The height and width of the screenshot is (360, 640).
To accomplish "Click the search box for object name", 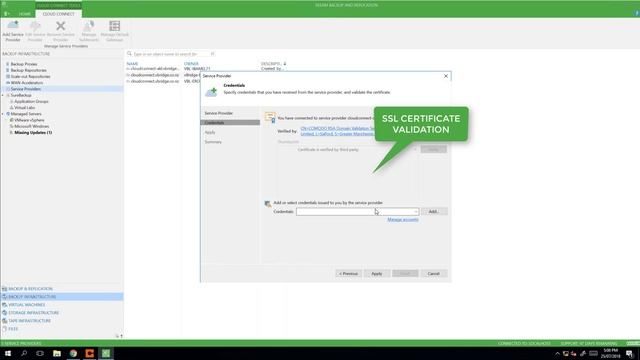I will point(171,54).
